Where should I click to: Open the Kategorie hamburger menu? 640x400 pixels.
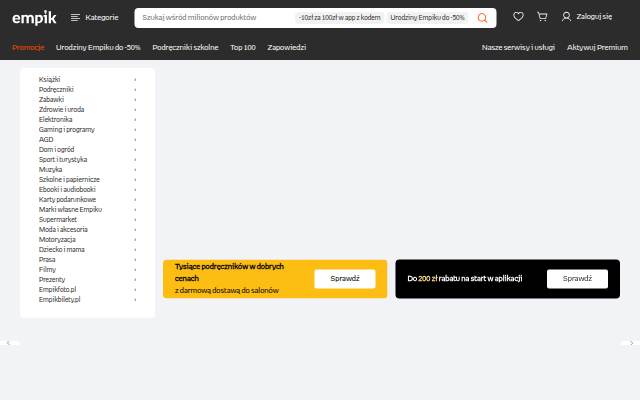coord(94,18)
